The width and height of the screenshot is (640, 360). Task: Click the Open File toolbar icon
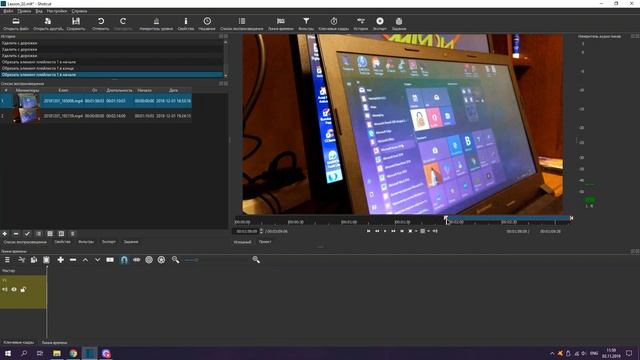pyautogui.click(x=16, y=21)
